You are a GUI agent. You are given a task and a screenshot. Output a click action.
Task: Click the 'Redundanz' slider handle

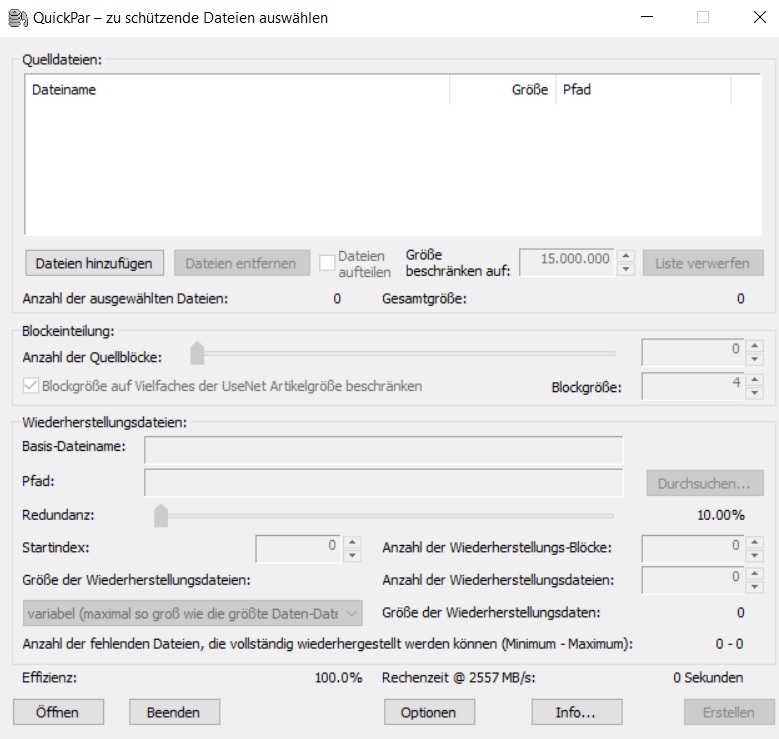click(x=161, y=515)
